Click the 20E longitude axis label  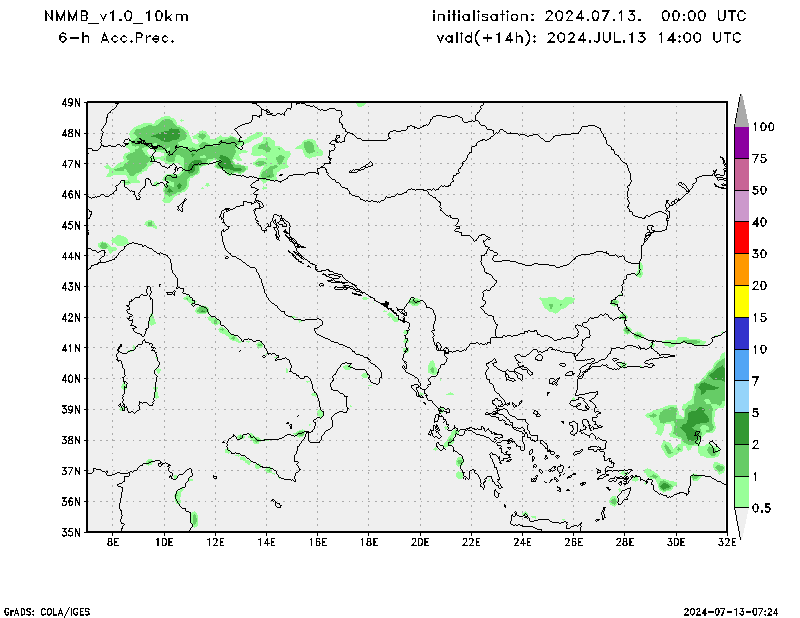click(419, 543)
